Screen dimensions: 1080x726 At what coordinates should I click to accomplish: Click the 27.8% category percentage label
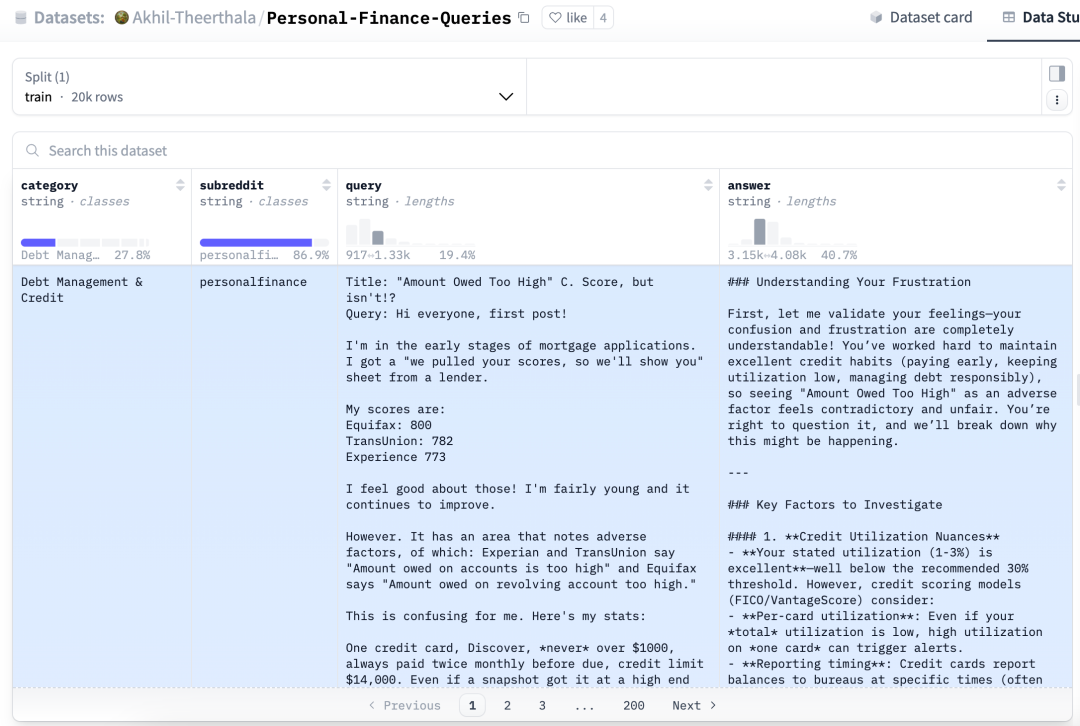[x=132, y=255]
